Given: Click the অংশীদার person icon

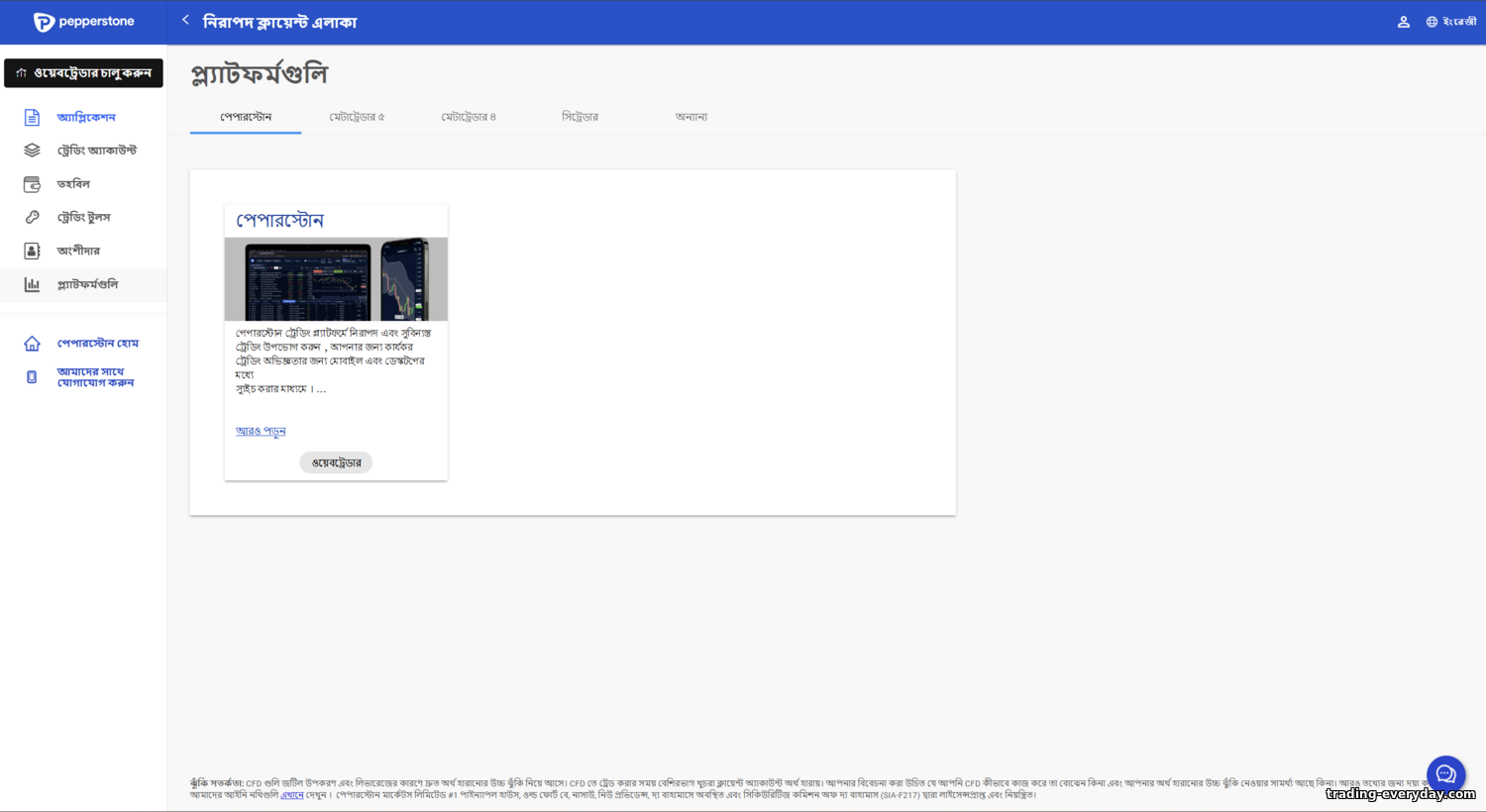Looking at the screenshot, I should coord(32,251).
